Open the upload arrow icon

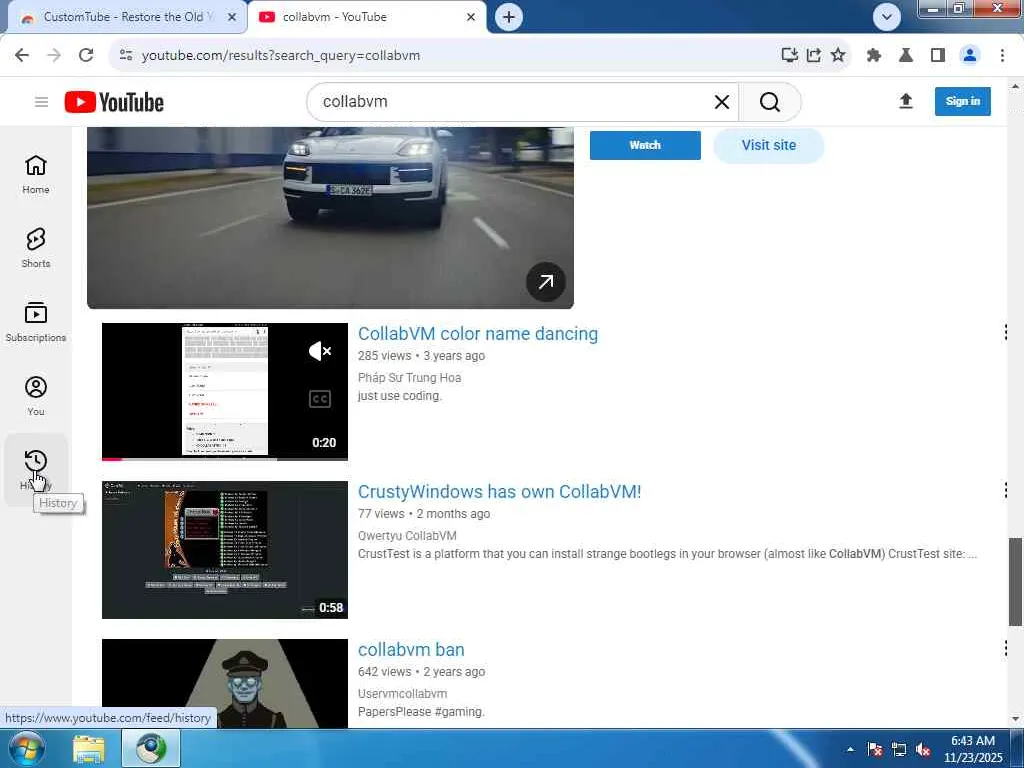point(906,101)
